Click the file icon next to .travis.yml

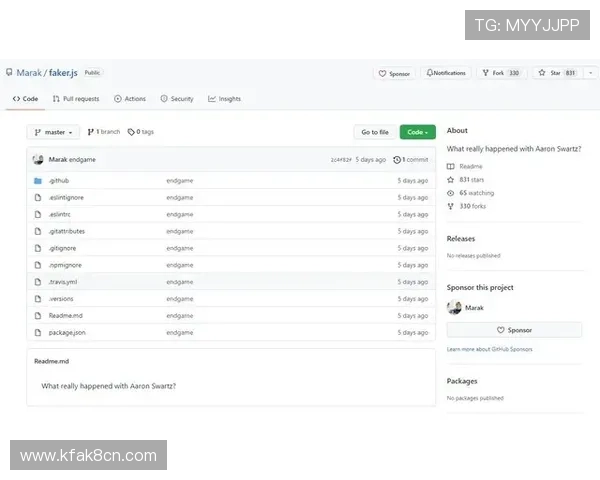click(38, 282)
